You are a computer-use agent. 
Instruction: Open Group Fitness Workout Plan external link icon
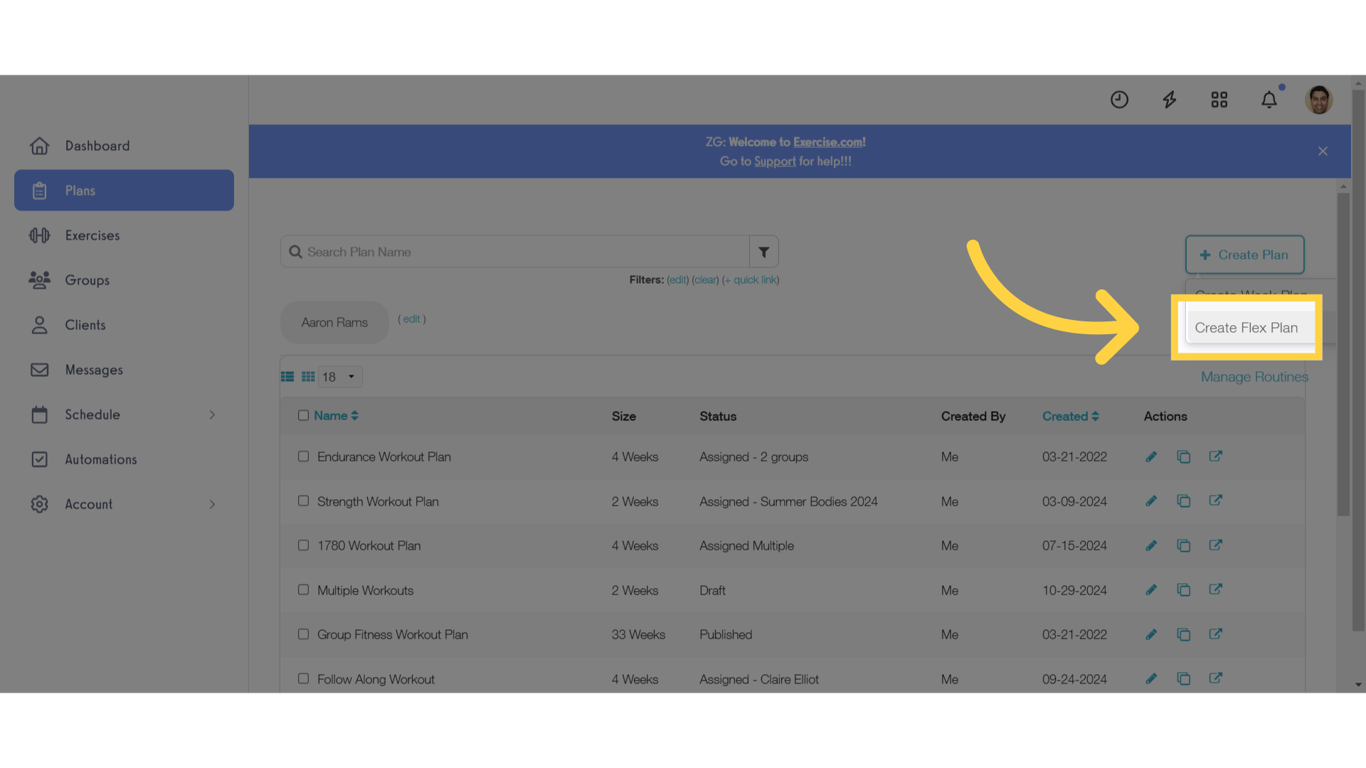point(1216,634)
